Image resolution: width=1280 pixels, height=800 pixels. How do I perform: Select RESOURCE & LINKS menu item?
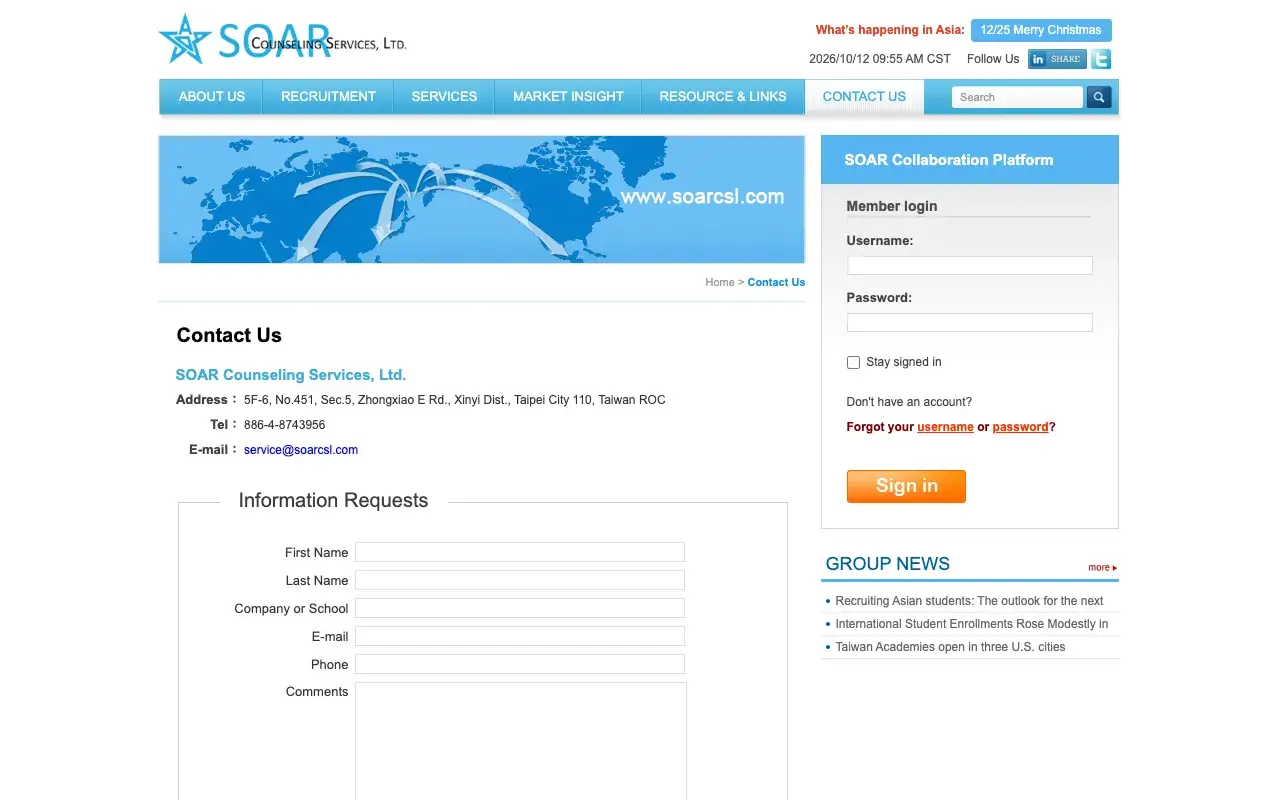point(723,97)
